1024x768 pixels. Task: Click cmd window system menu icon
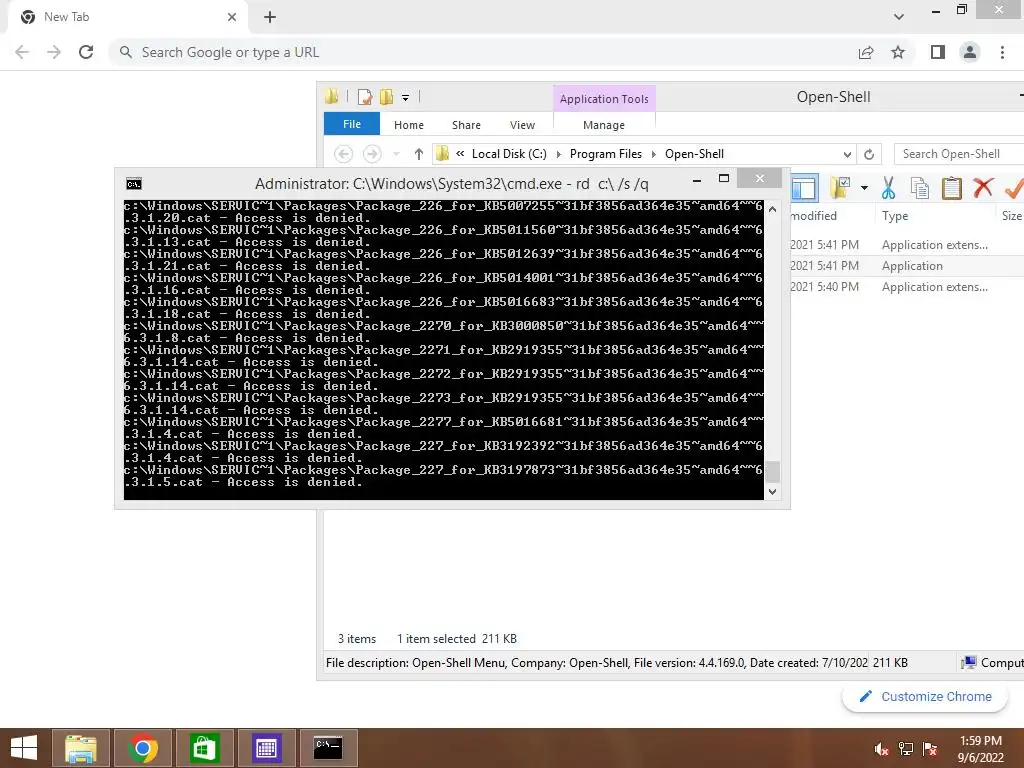tap(134, 184)
